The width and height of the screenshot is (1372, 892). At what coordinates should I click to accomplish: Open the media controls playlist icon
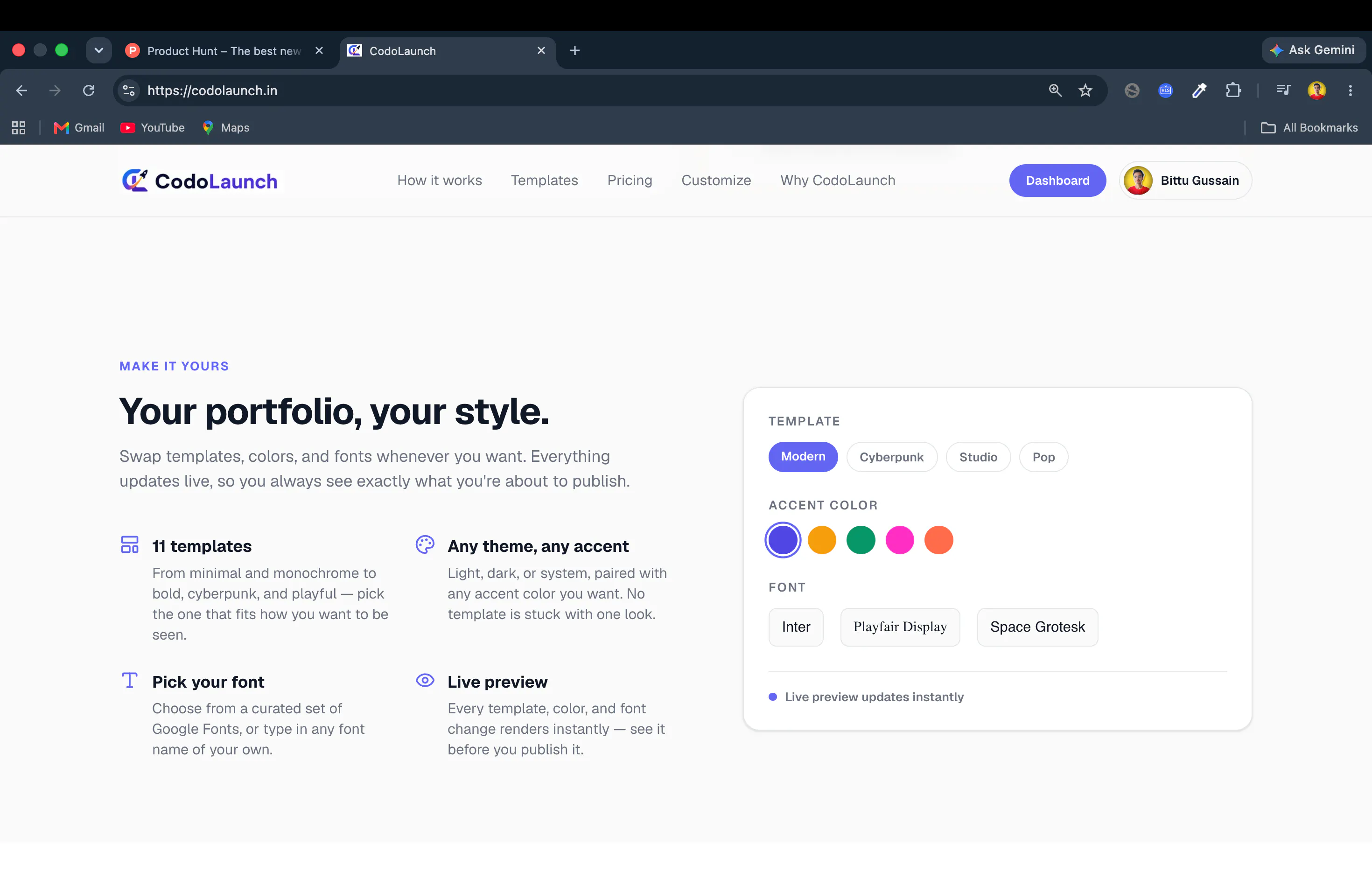1283,91
